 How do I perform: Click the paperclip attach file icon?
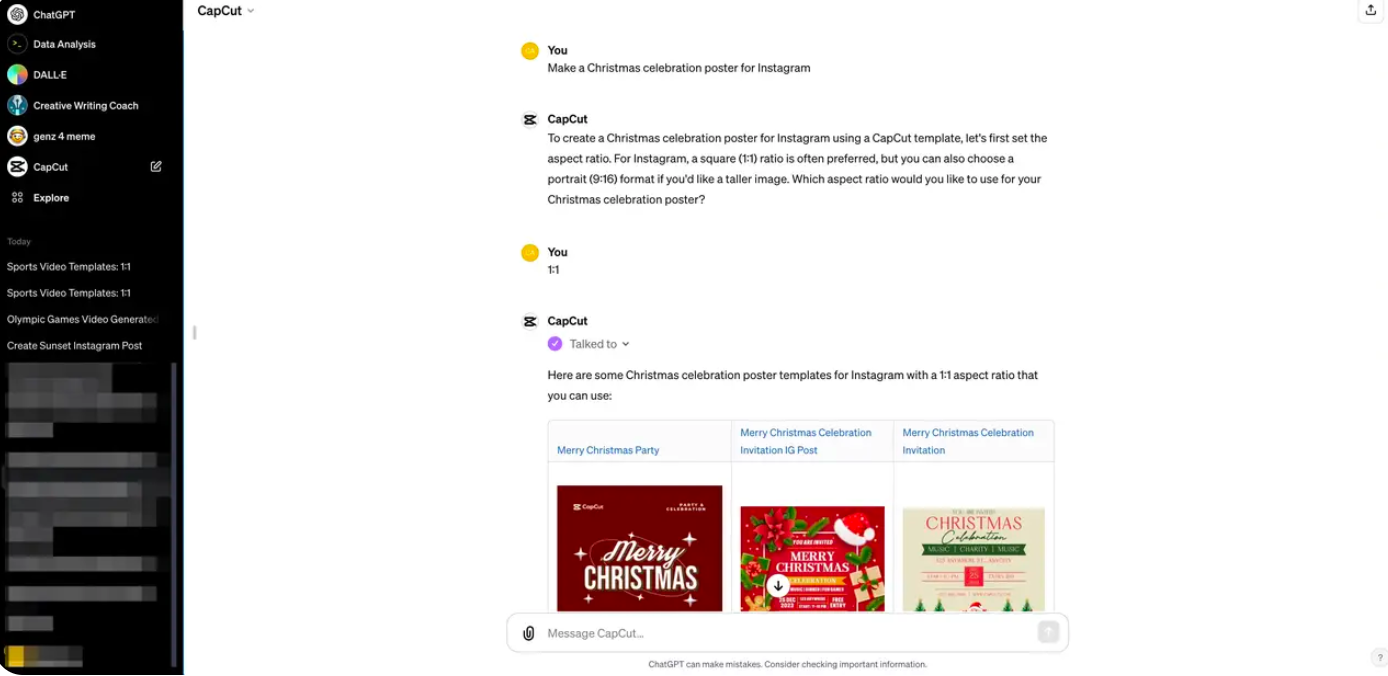click(529, 633)
